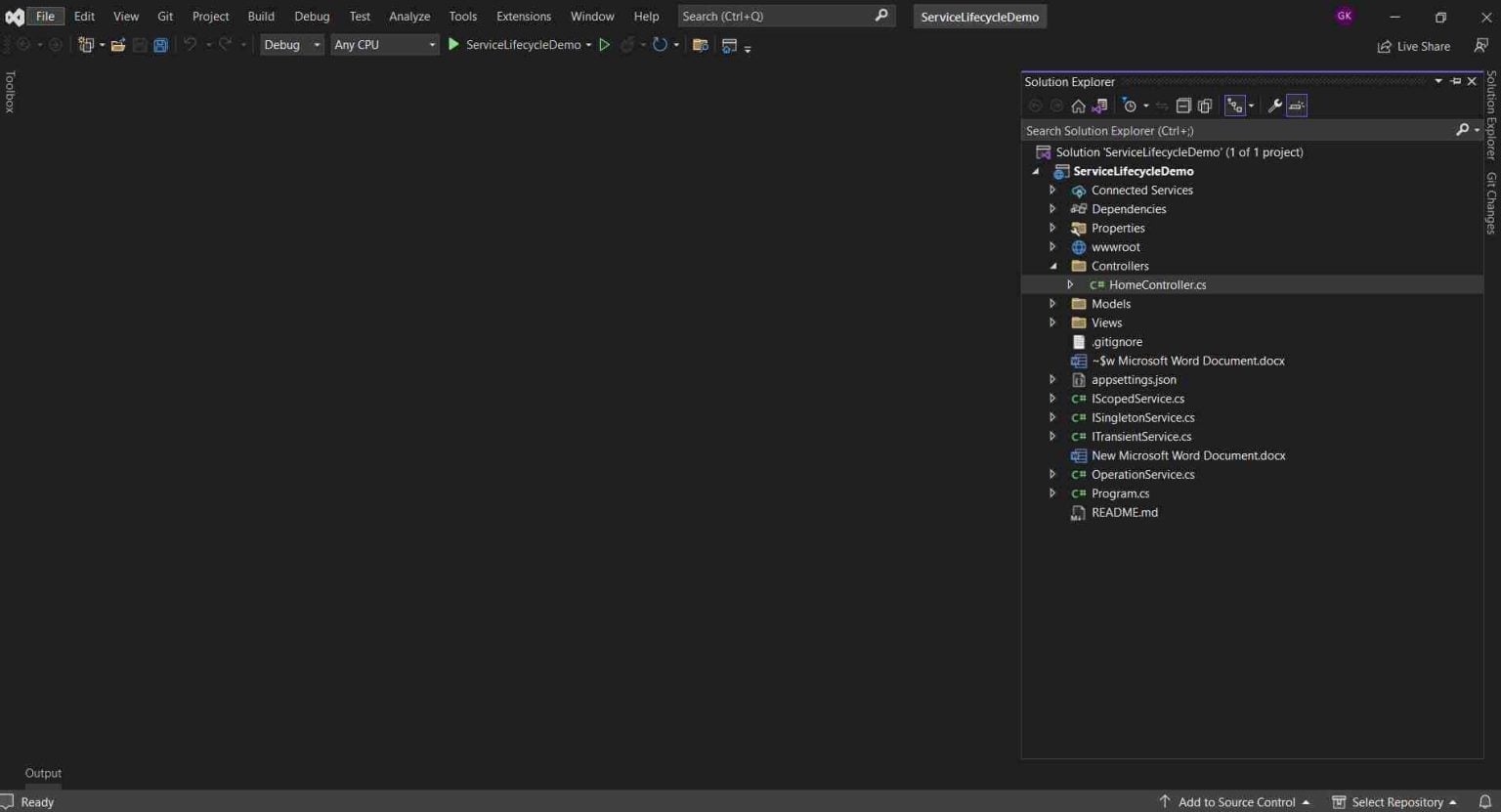Image resolution: width=1501 pixels, height=812 pixels.
Task: Click the Hot Reload icon in toolbar
Action: pos(627,44)
